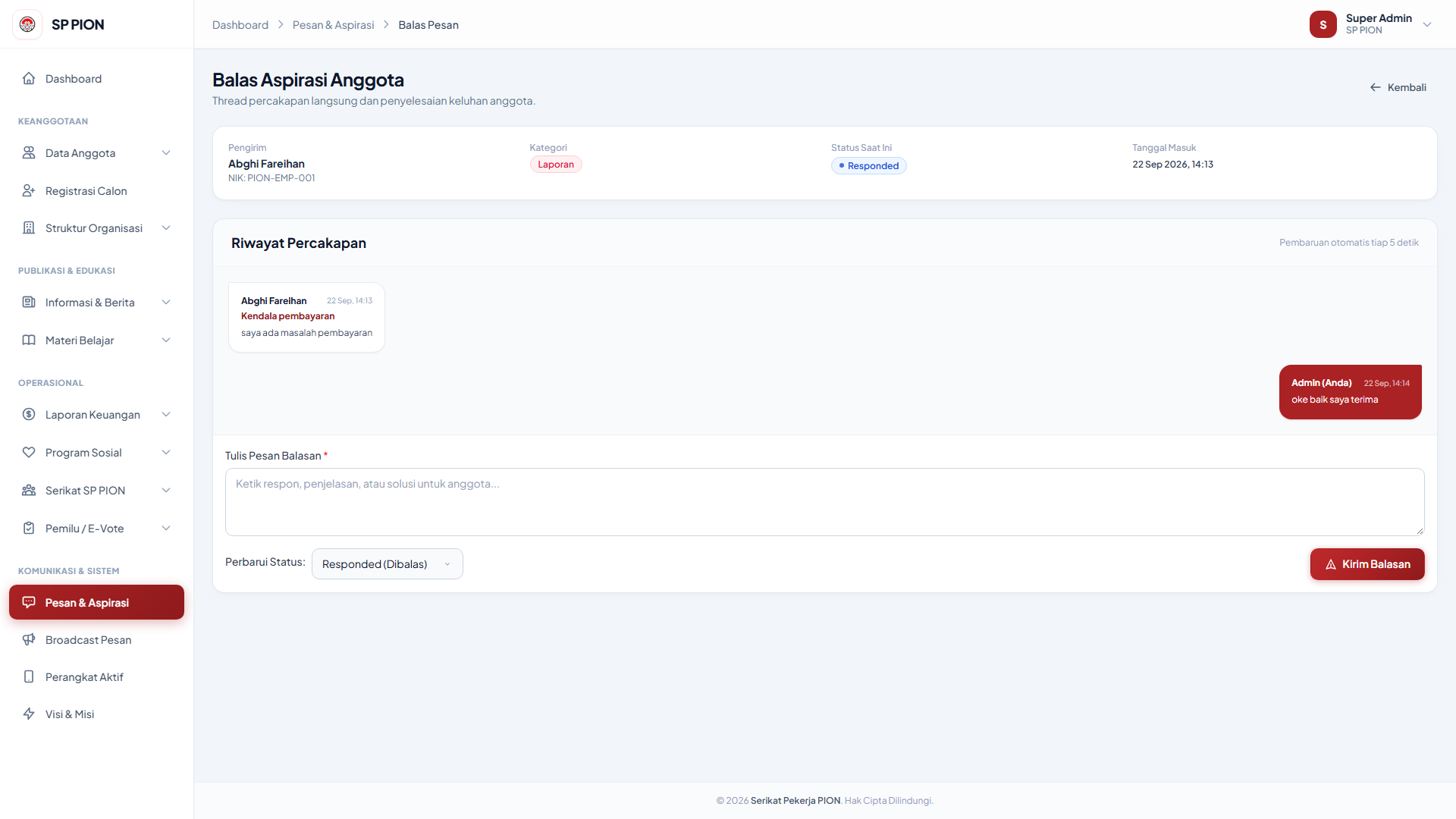The image size is (1456, 819).
Task: Click the Laporan category badge
Action: tap(556, 165)
